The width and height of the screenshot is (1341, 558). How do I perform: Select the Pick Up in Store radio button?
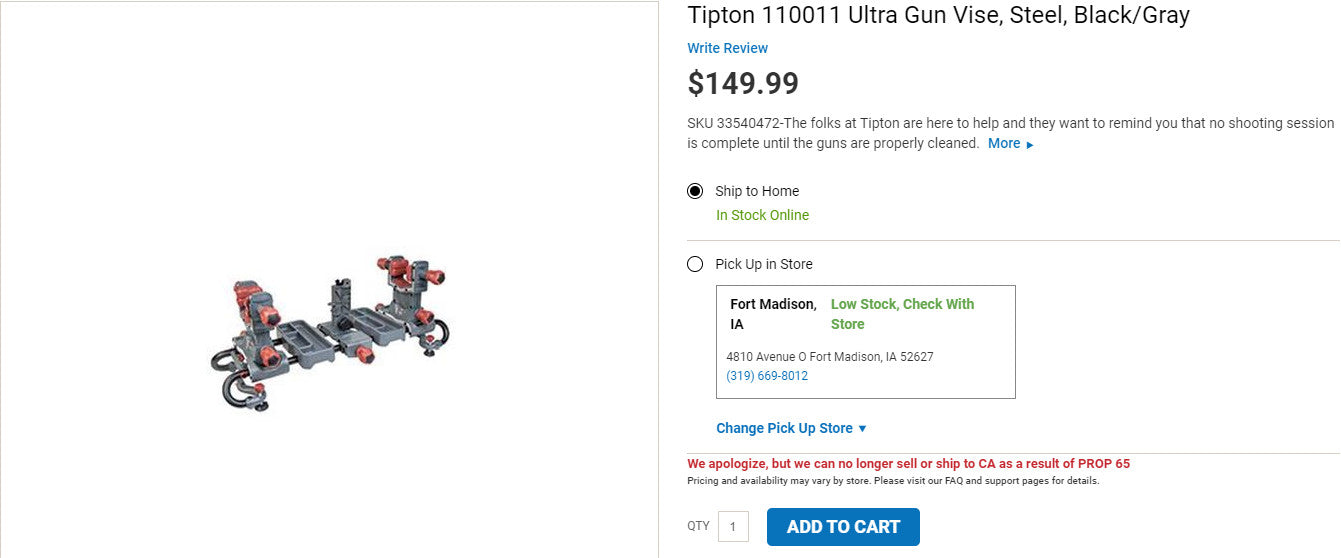[695, 264]
